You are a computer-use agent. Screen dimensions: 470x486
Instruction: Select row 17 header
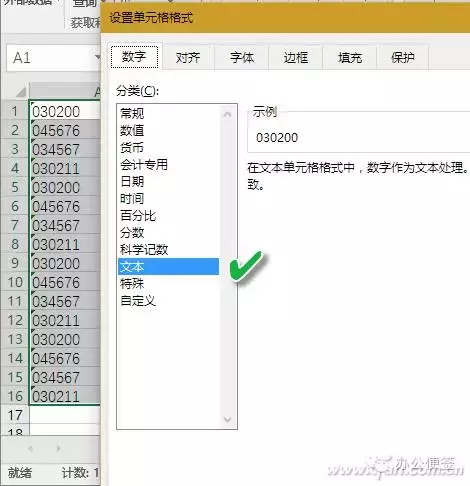pyautogui.click(x=15, y=415)
